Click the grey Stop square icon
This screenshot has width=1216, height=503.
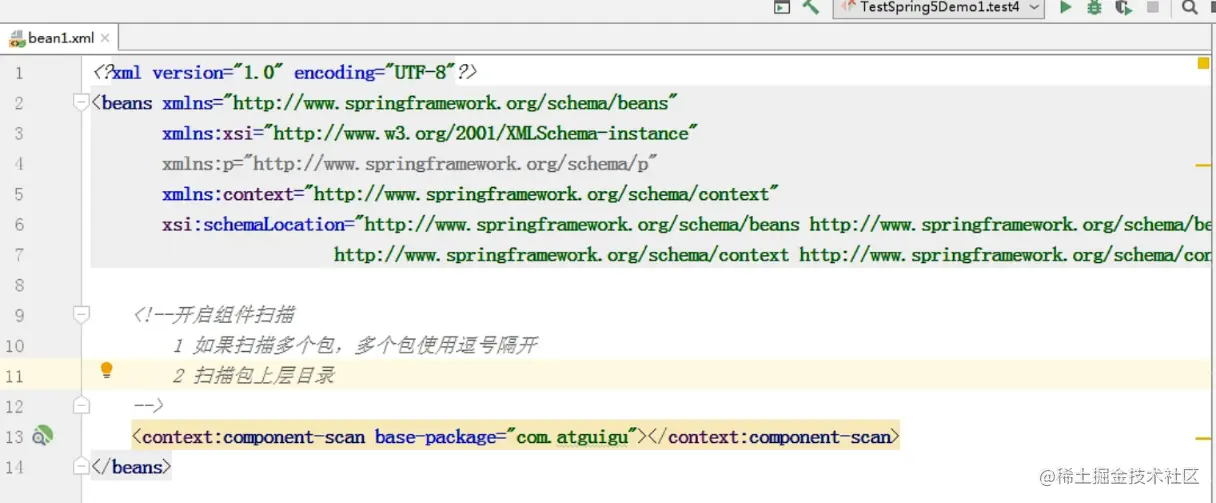click(1153, 7)
